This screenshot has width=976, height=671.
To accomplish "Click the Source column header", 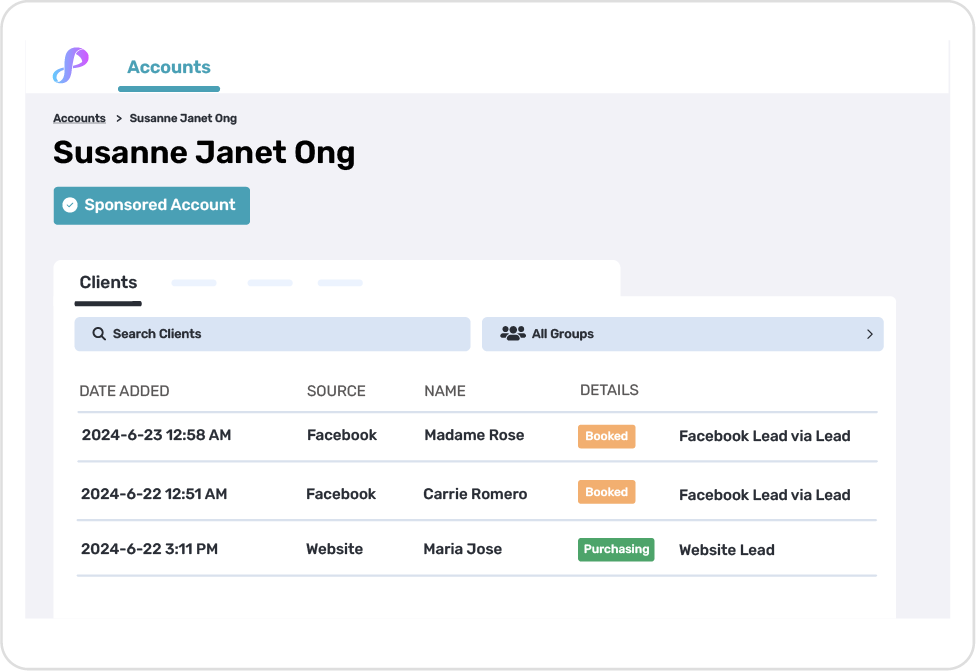I will pos(336,391).
